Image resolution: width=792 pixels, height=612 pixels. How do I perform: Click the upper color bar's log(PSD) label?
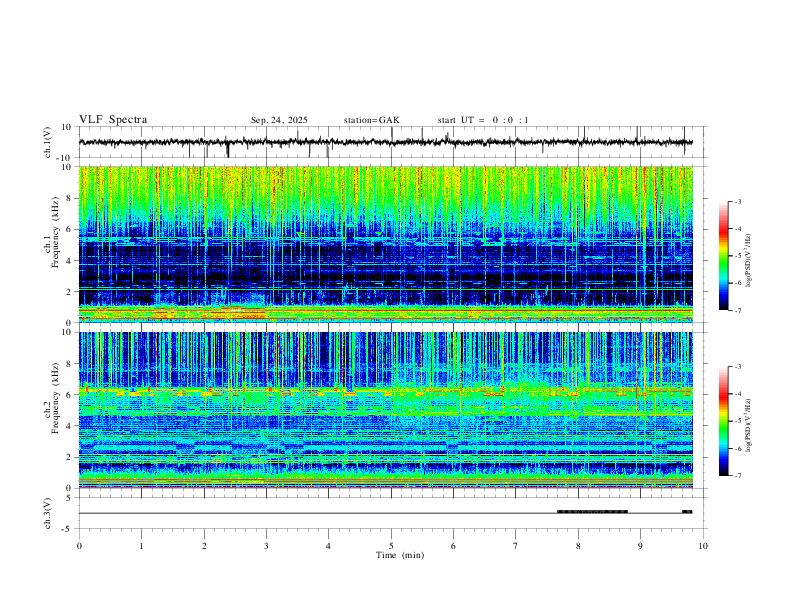(748, 260)
